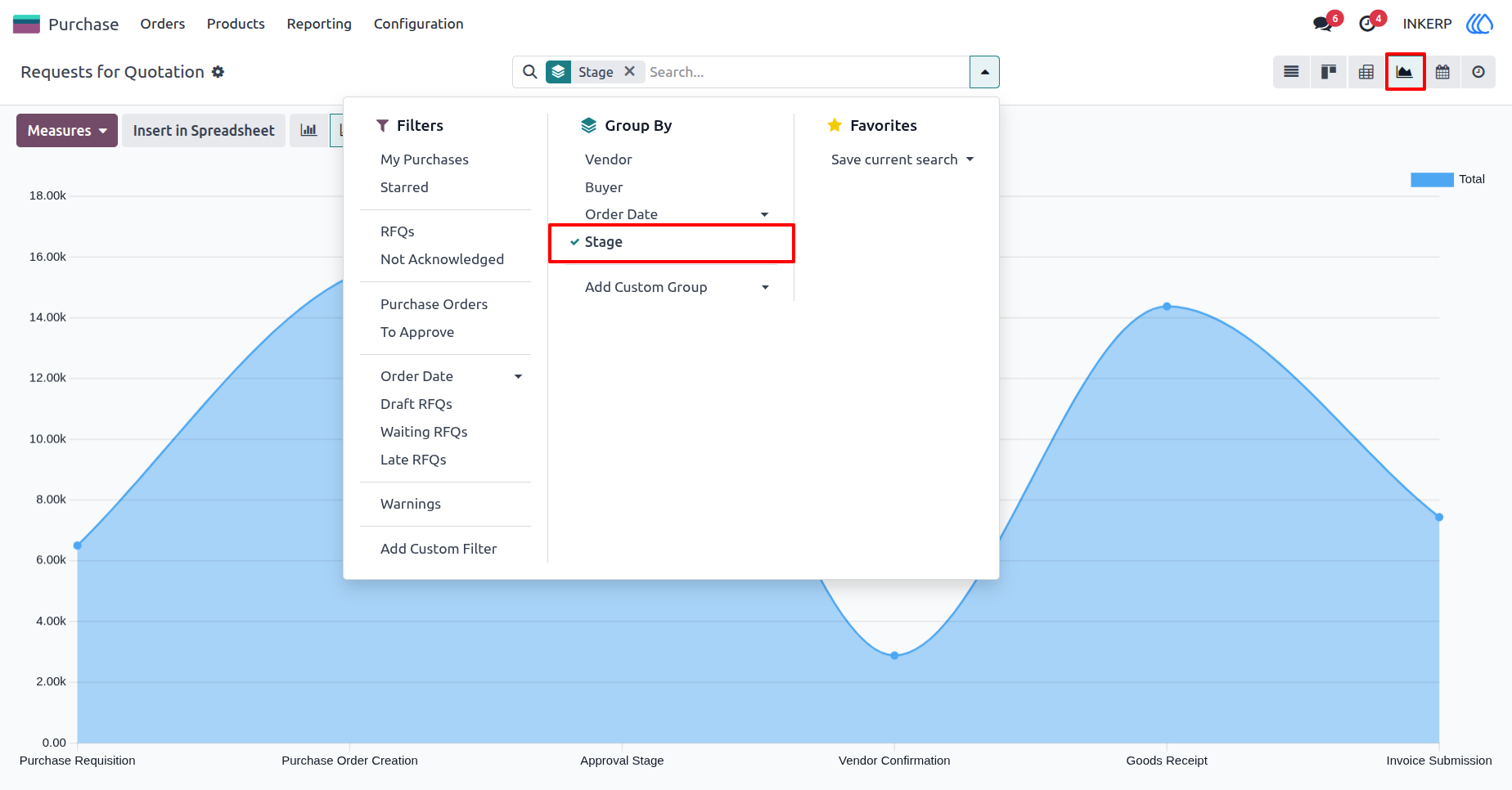This screenshot has width=1512, height=790.
Task: Open the Configuration menu
Action: [419, 24]
